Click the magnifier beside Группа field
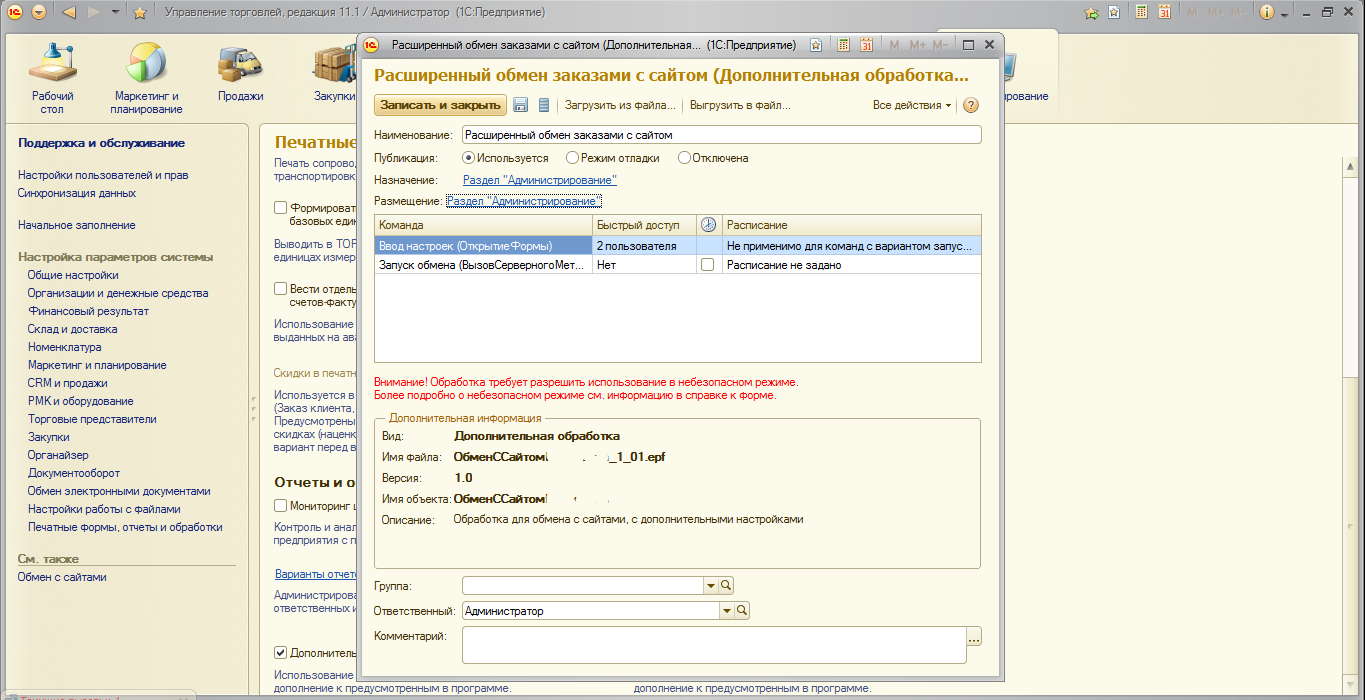The width and height of the screenshot is (1366, 700). [x=727, y=585]
